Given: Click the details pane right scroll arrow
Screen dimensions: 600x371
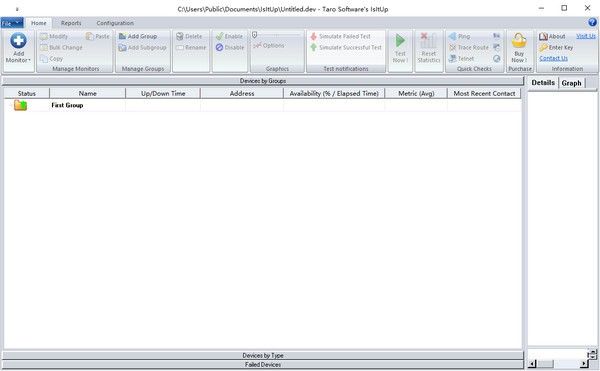Looking at the screenshot, I should coord(584,363).
